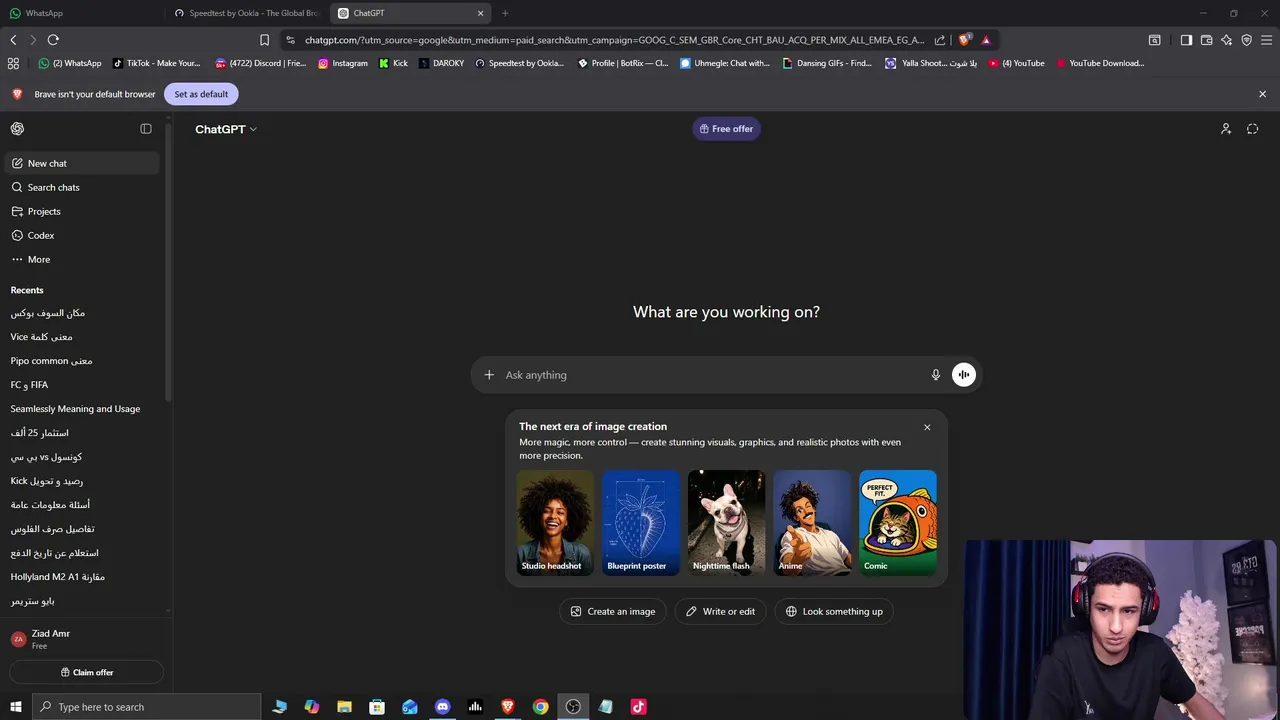Open recent chat FIFA و FC
Screen dimensions: 1280x720
tap(82, 385)
